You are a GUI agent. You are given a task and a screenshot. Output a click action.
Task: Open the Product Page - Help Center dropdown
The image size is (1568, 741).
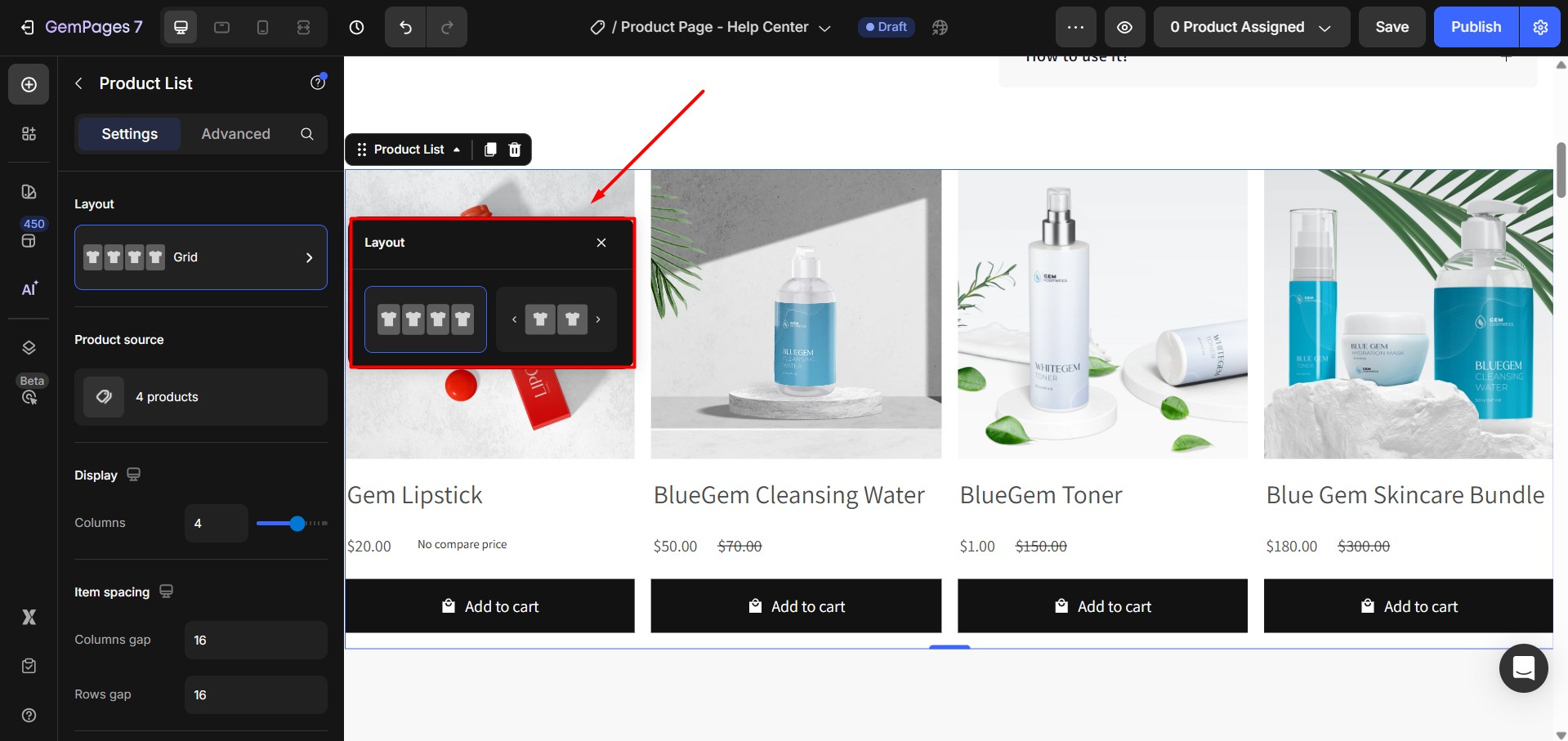[825, 27]
